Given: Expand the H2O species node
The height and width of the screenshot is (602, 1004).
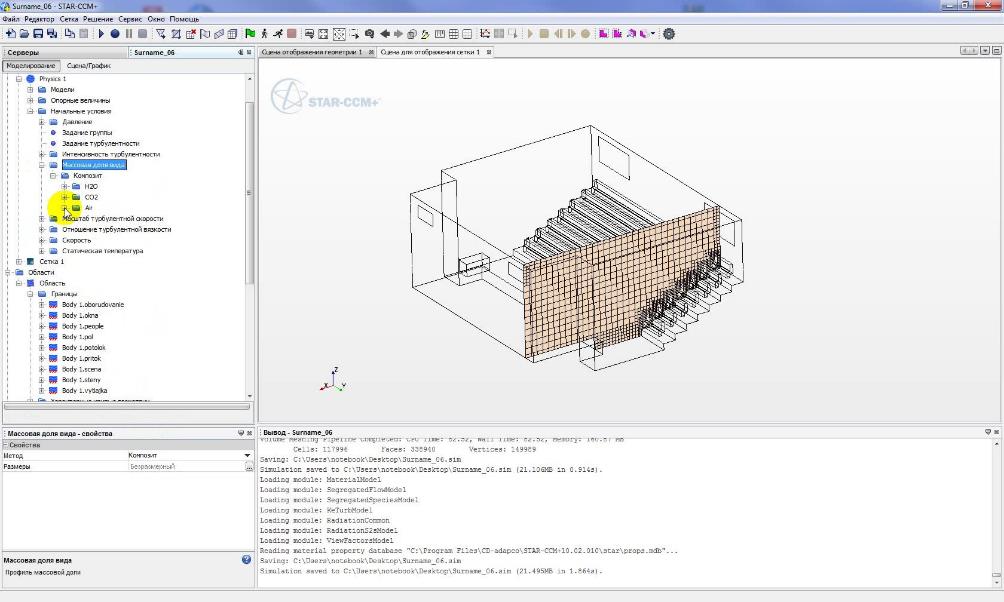Looking at the screenshot, I should tap(64, 186).
